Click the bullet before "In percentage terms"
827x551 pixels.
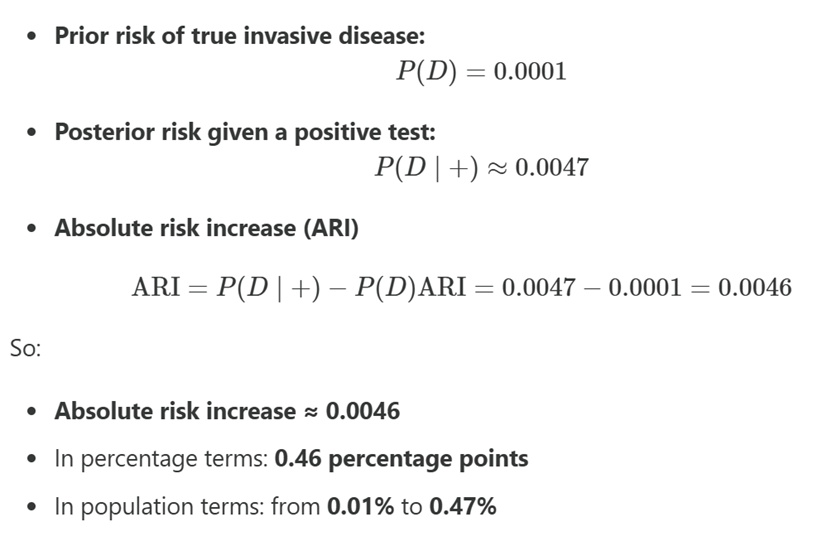[35, 459]
